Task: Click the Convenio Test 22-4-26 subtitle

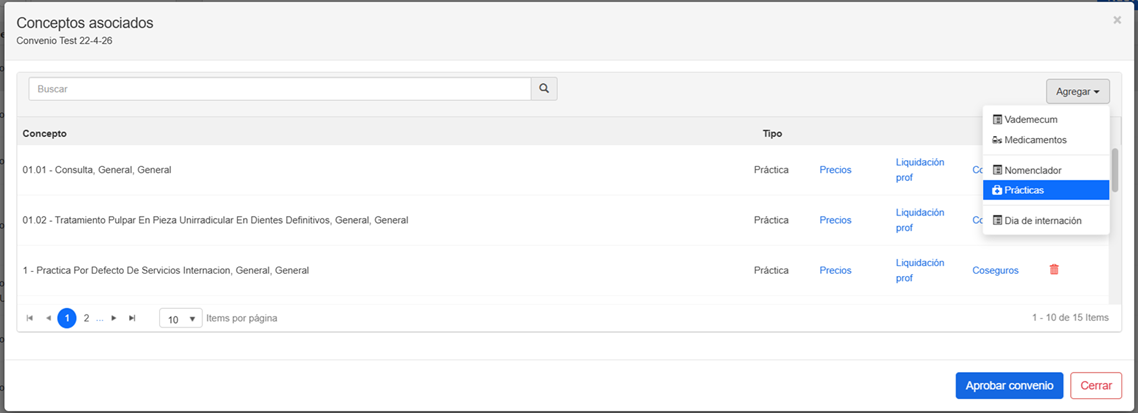Action: 64,41
